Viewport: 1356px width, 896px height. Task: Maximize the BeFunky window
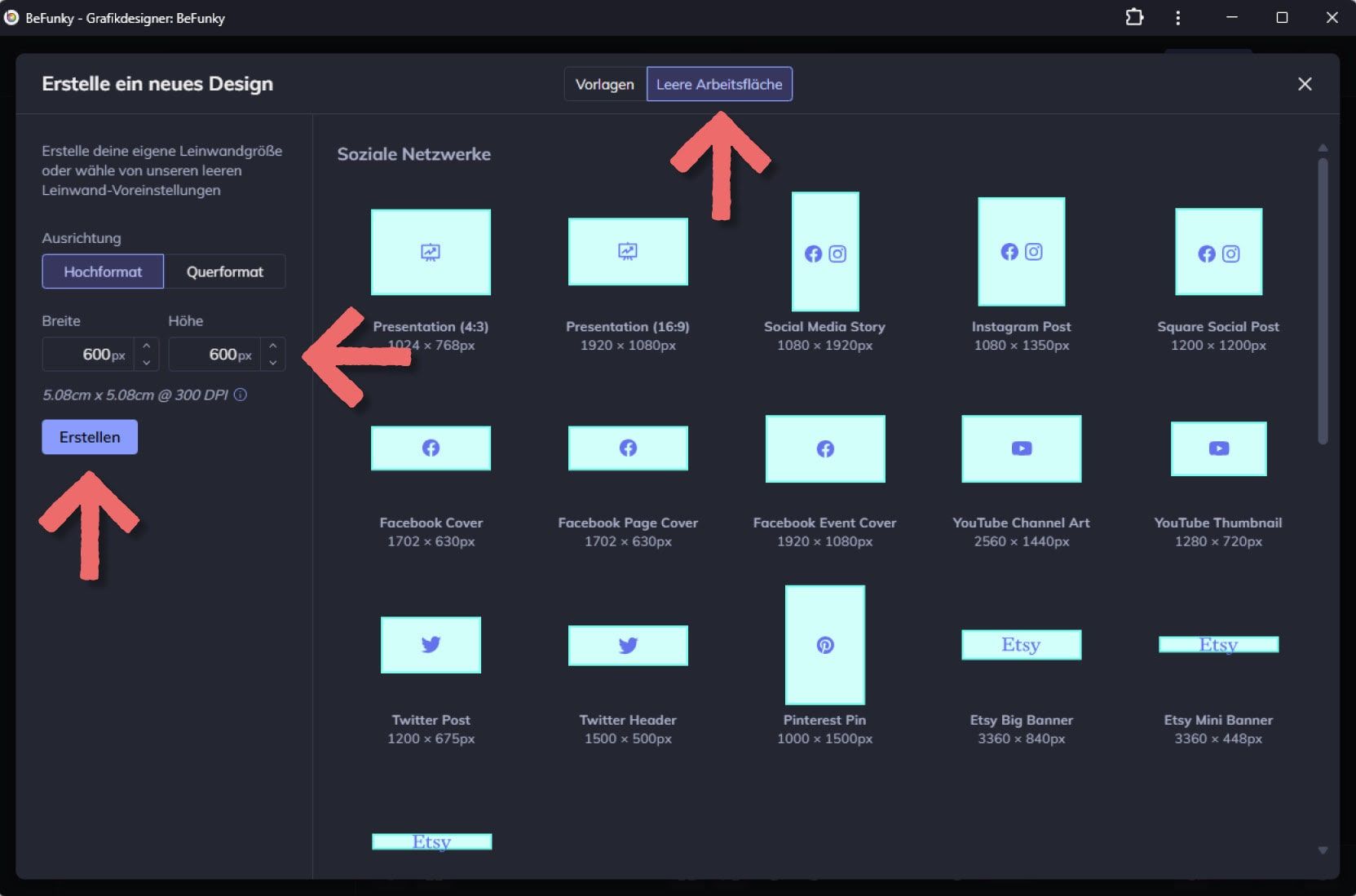point(1282,17)
